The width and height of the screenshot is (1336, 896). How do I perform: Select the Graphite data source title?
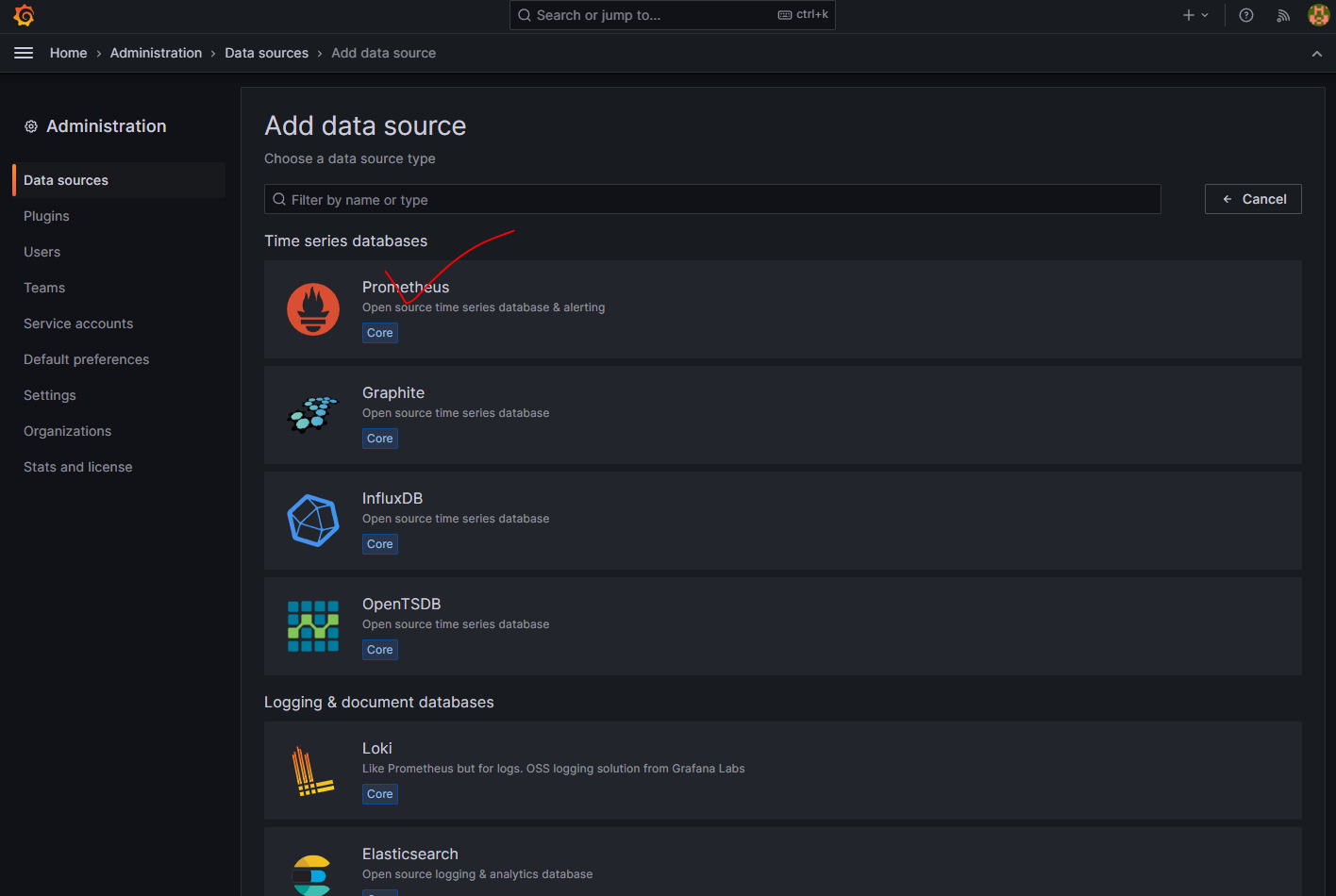pos(393,392)
